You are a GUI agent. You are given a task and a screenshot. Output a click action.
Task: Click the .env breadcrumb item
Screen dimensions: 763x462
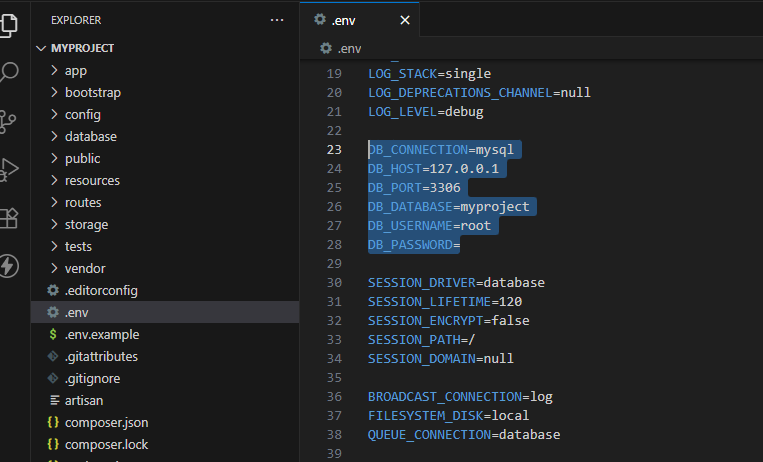click(x=349, y=48)
